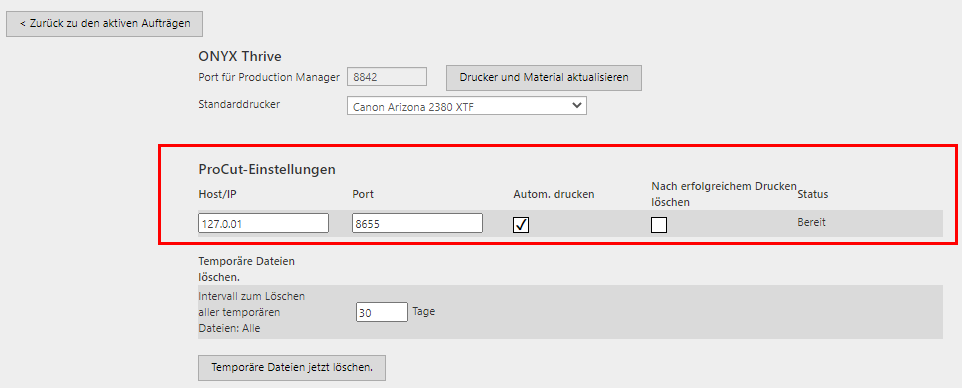The height and width of the screenshot is (388, 962).
Task: Click Temporäre Dateien jetzt löschen button
Action: click(x=292, y=368)
